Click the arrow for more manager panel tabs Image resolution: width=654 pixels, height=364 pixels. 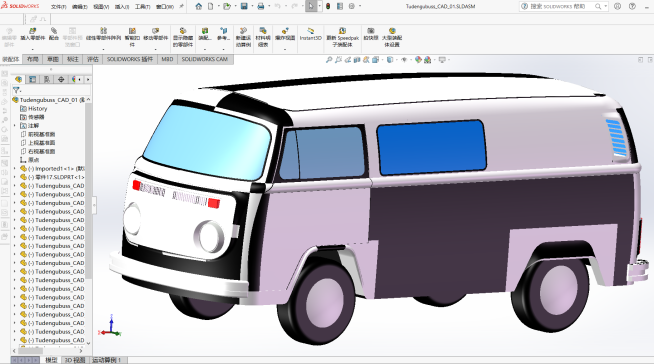(88, 79)
